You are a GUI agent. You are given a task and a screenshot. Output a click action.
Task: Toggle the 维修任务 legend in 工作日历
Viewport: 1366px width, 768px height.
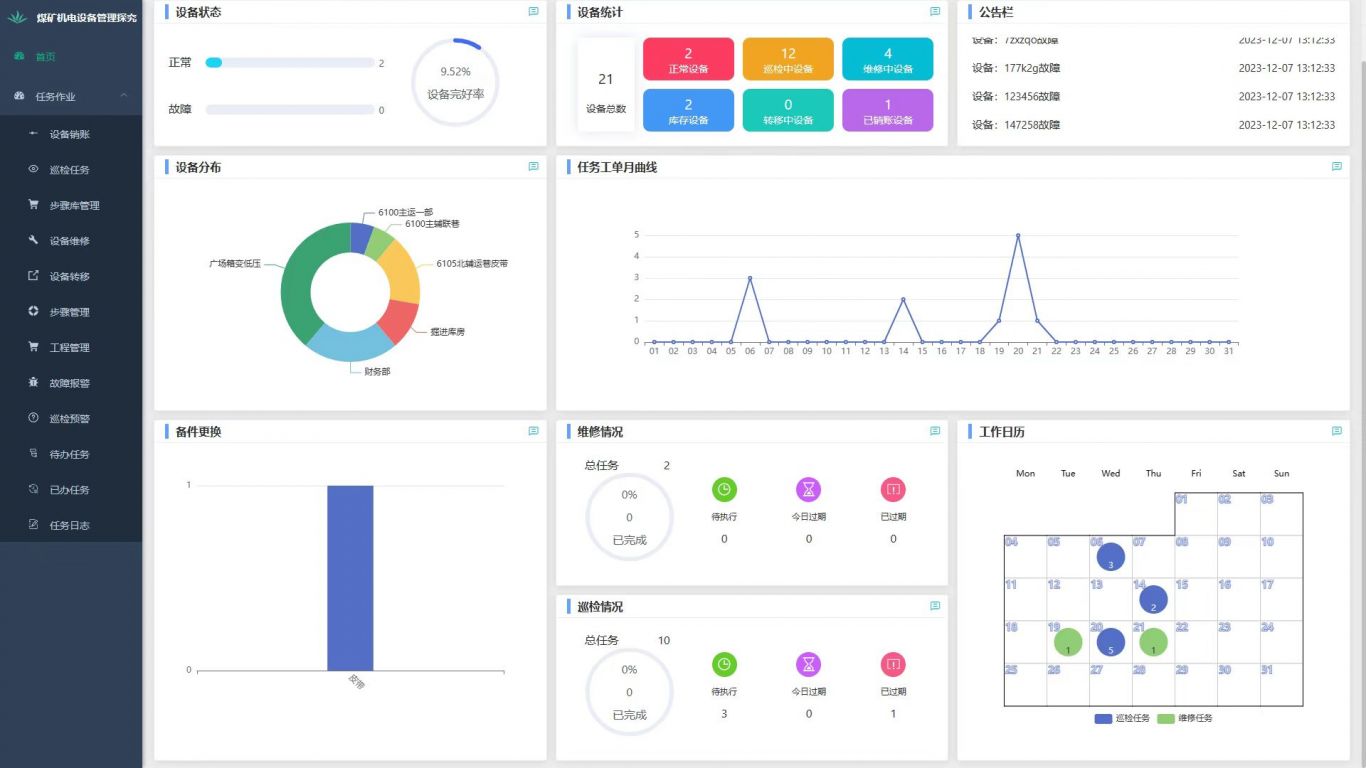(1185, 718)
